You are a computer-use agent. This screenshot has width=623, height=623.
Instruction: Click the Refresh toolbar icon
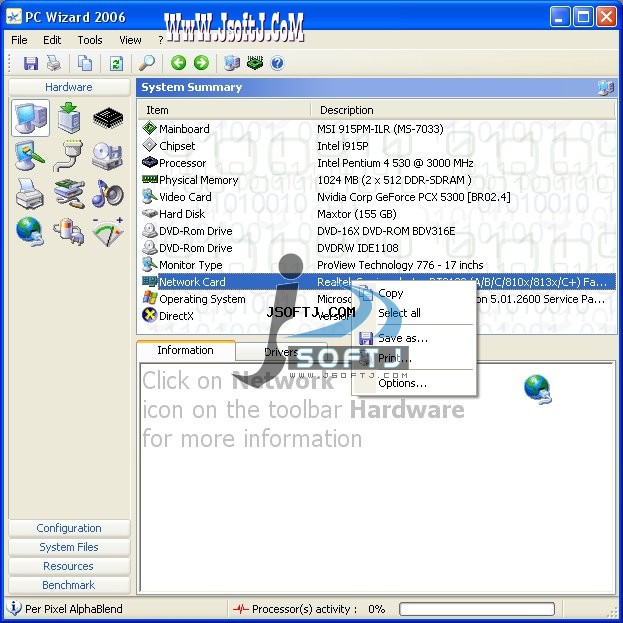116,63
